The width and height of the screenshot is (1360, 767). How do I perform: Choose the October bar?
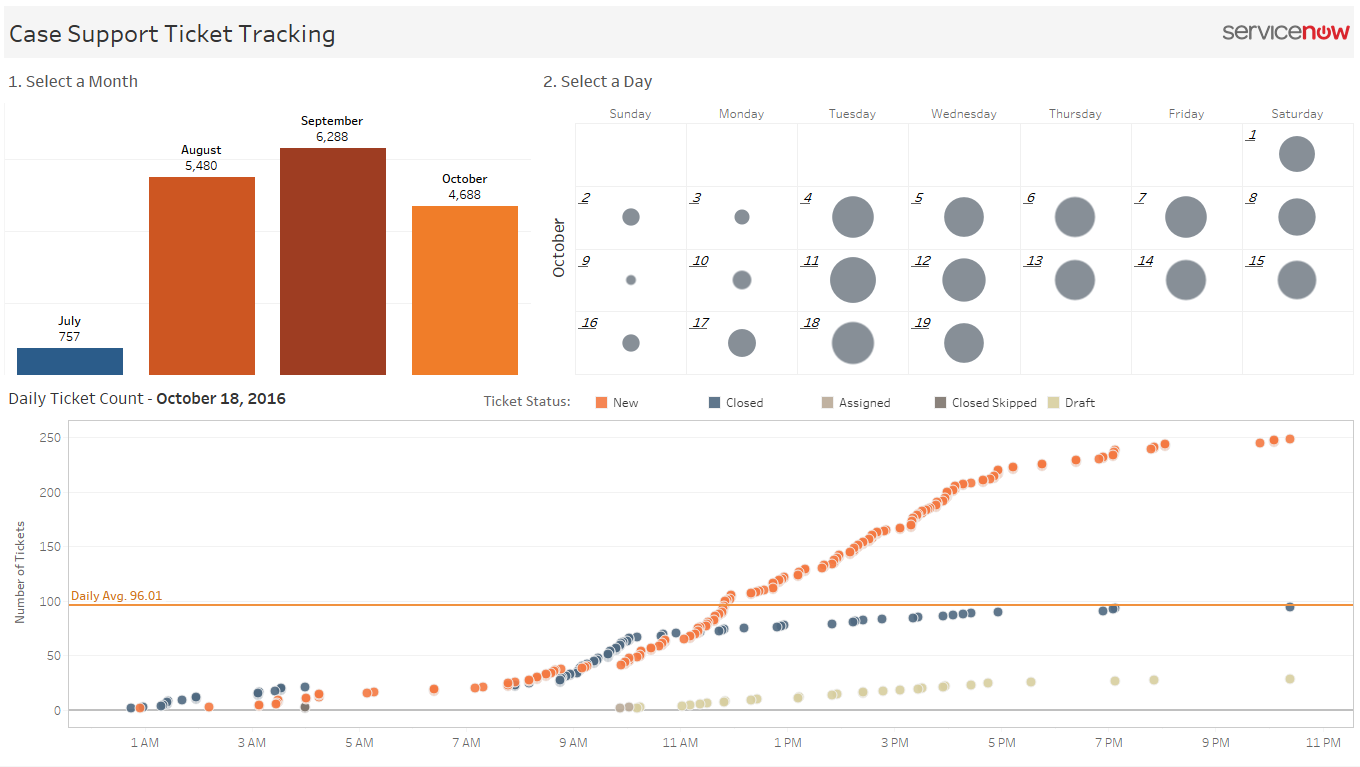(465, 290)
